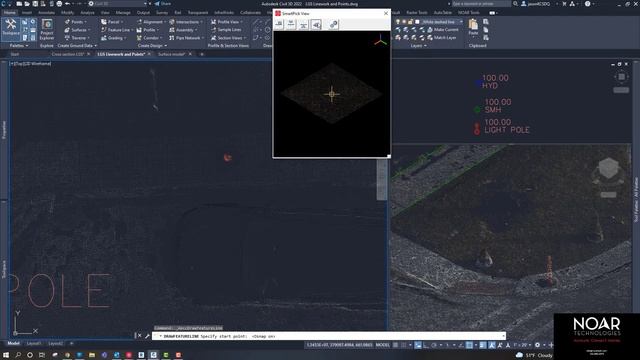Click the Corridor tool icon
640x360 pixels.
[139, 38]
